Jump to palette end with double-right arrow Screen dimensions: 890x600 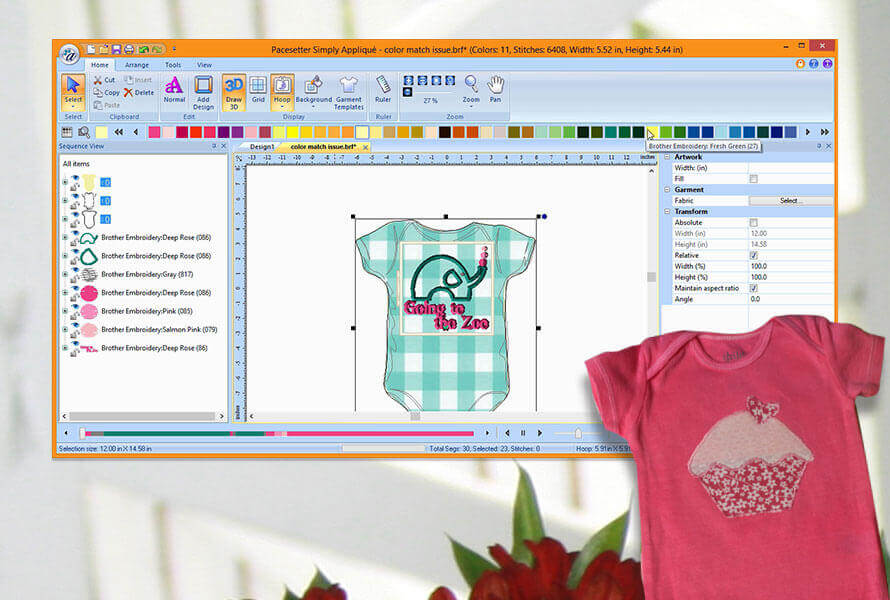[x=825, y=132]
